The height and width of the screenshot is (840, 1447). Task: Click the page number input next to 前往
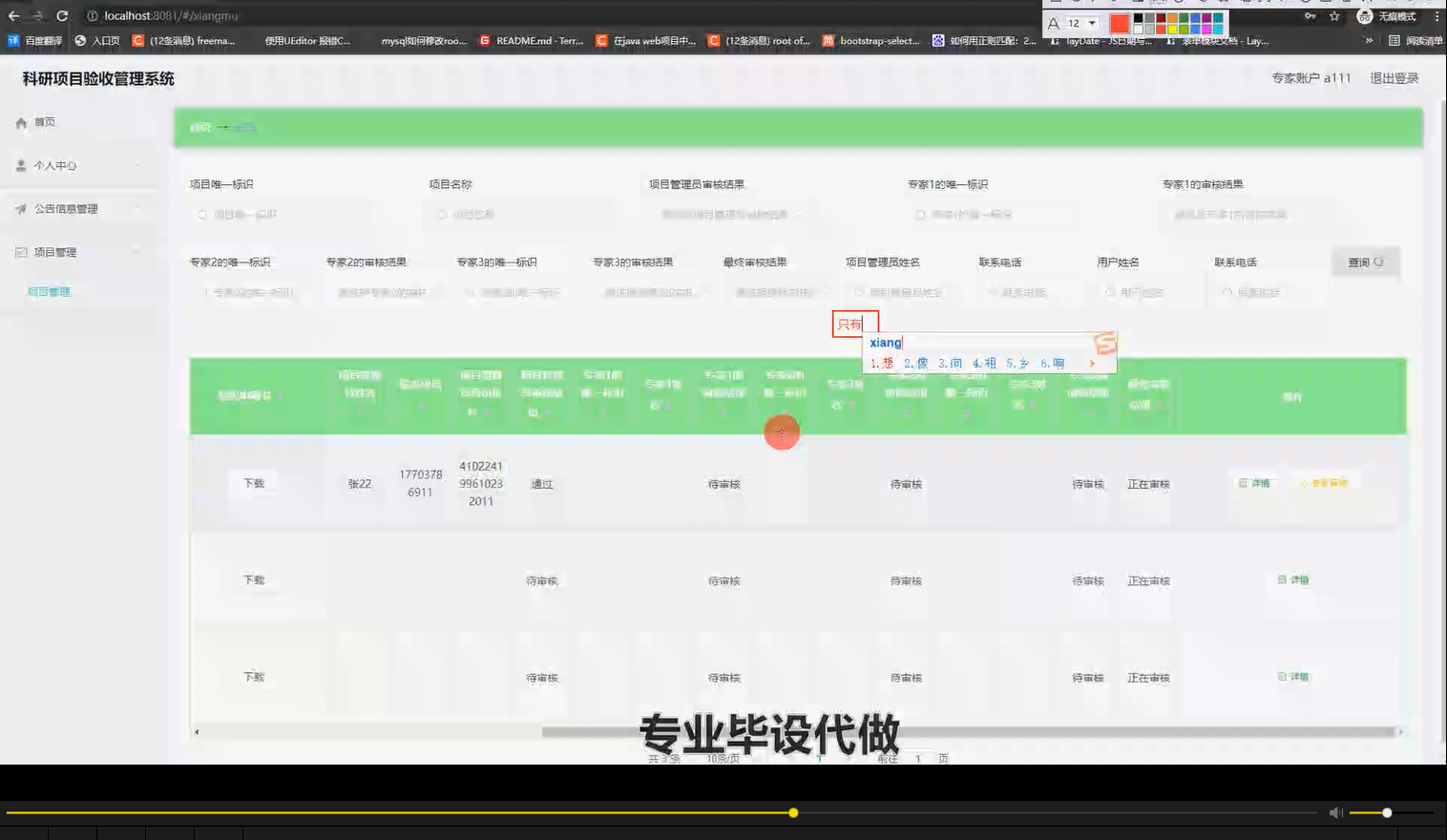918,758
